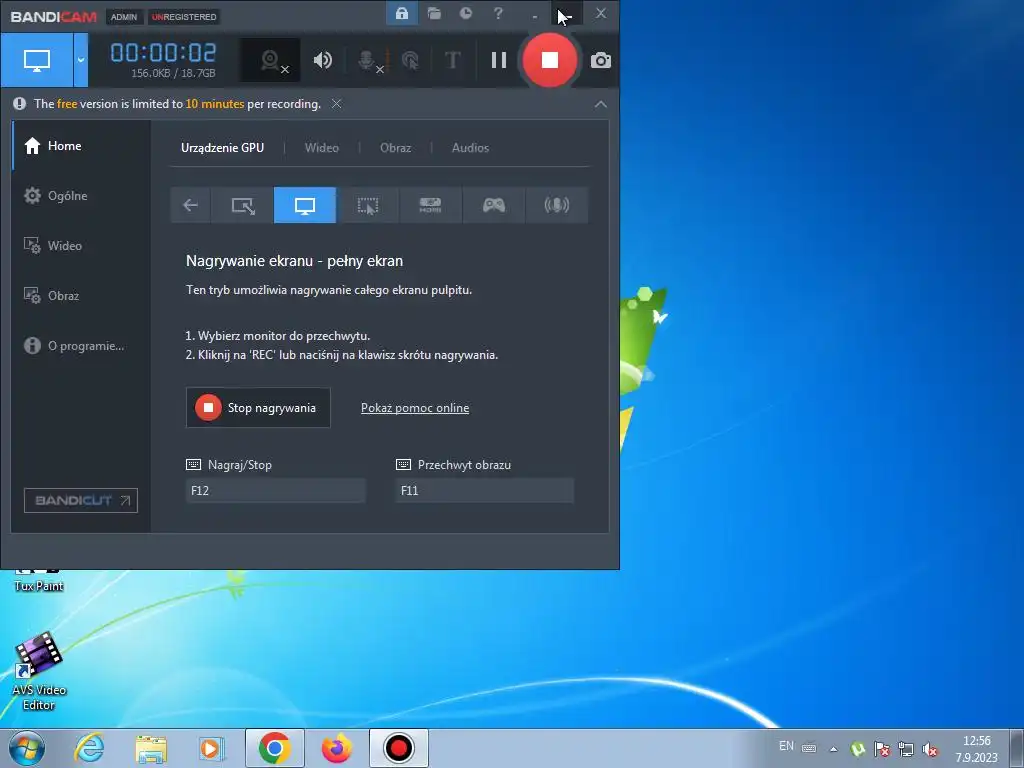Toggle the webcam overlay icon
The image size is (1024, 768).
click(271, 60)
